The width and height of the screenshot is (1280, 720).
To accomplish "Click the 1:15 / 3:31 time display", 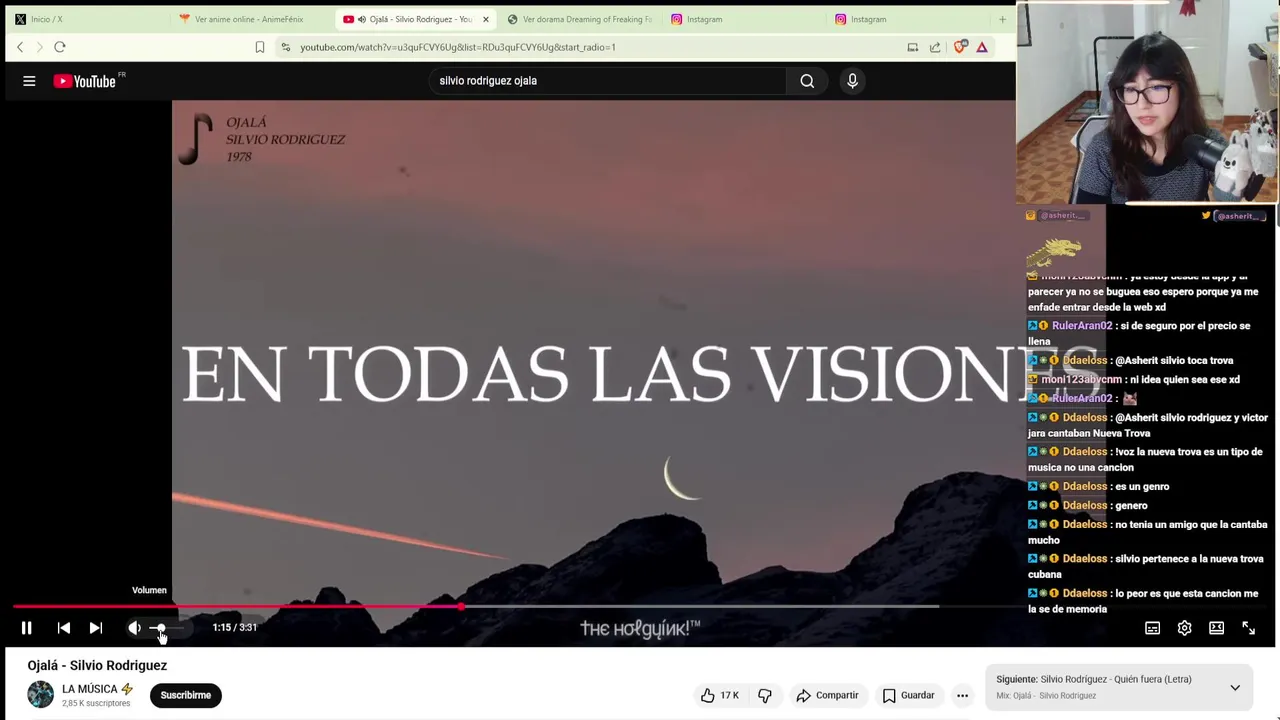I will 235,628.
